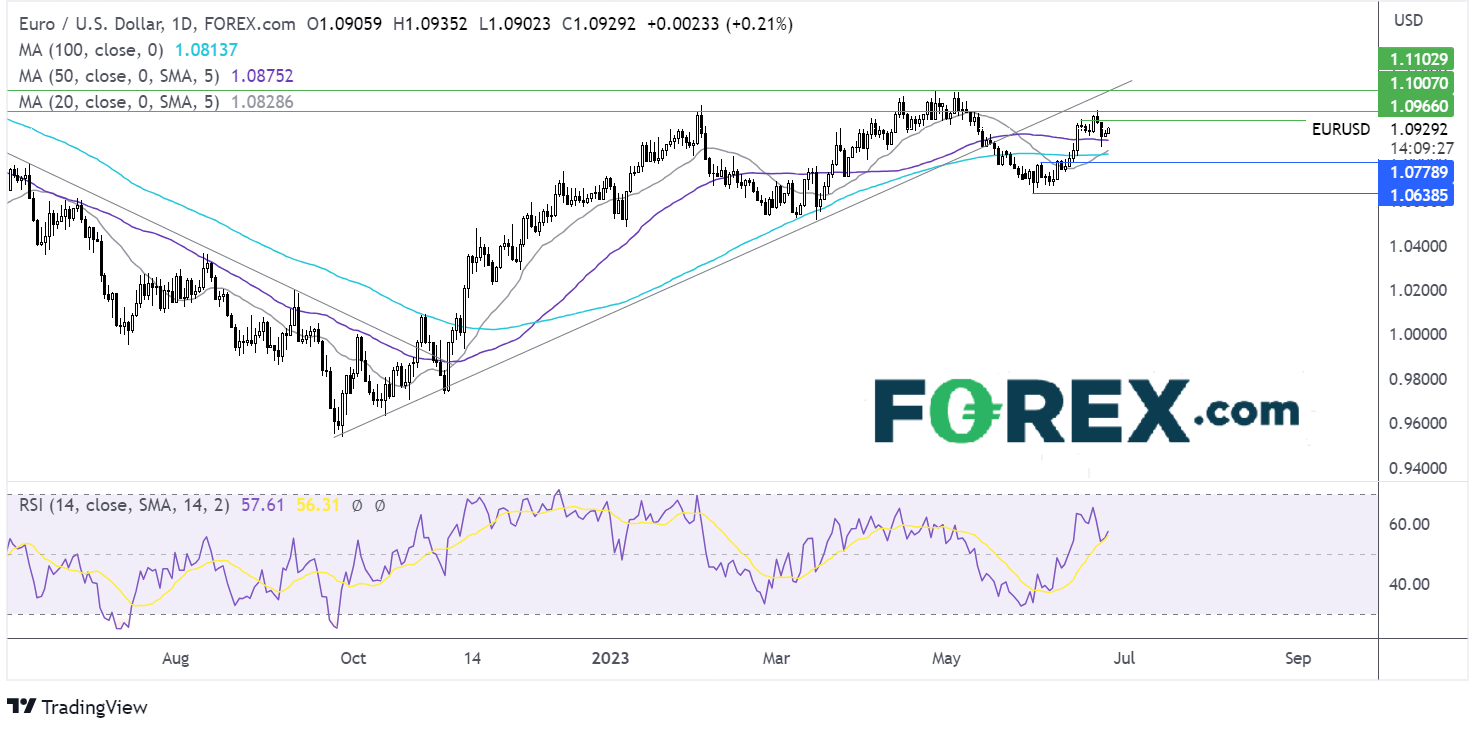Click the RSI value 57.61 in purple
1483x730 pixels.
pyautogui.click(x=264, y=506)
